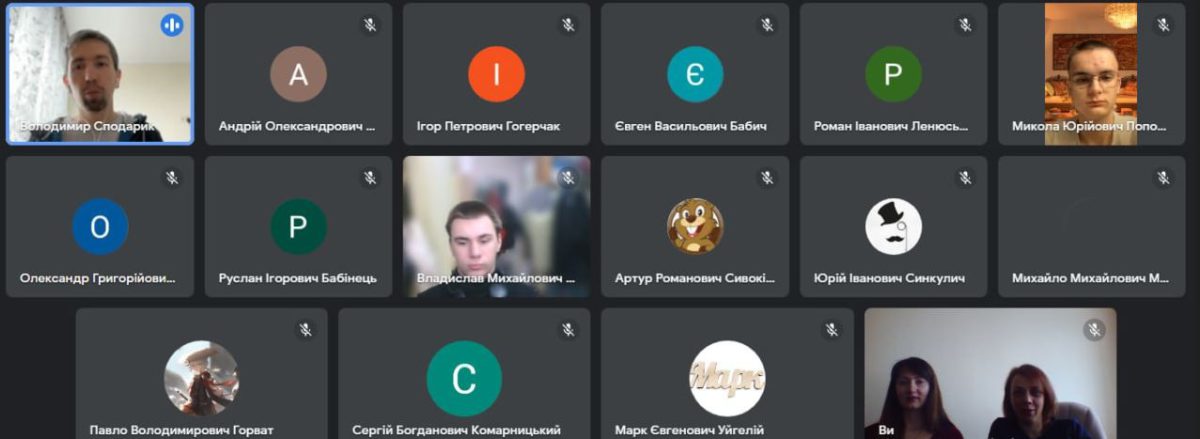Select the teal 'Є' avatar of Євген Васильович
Viewport: 1200px width, 439px height.
pyautogui.click(x=695, y=74)
